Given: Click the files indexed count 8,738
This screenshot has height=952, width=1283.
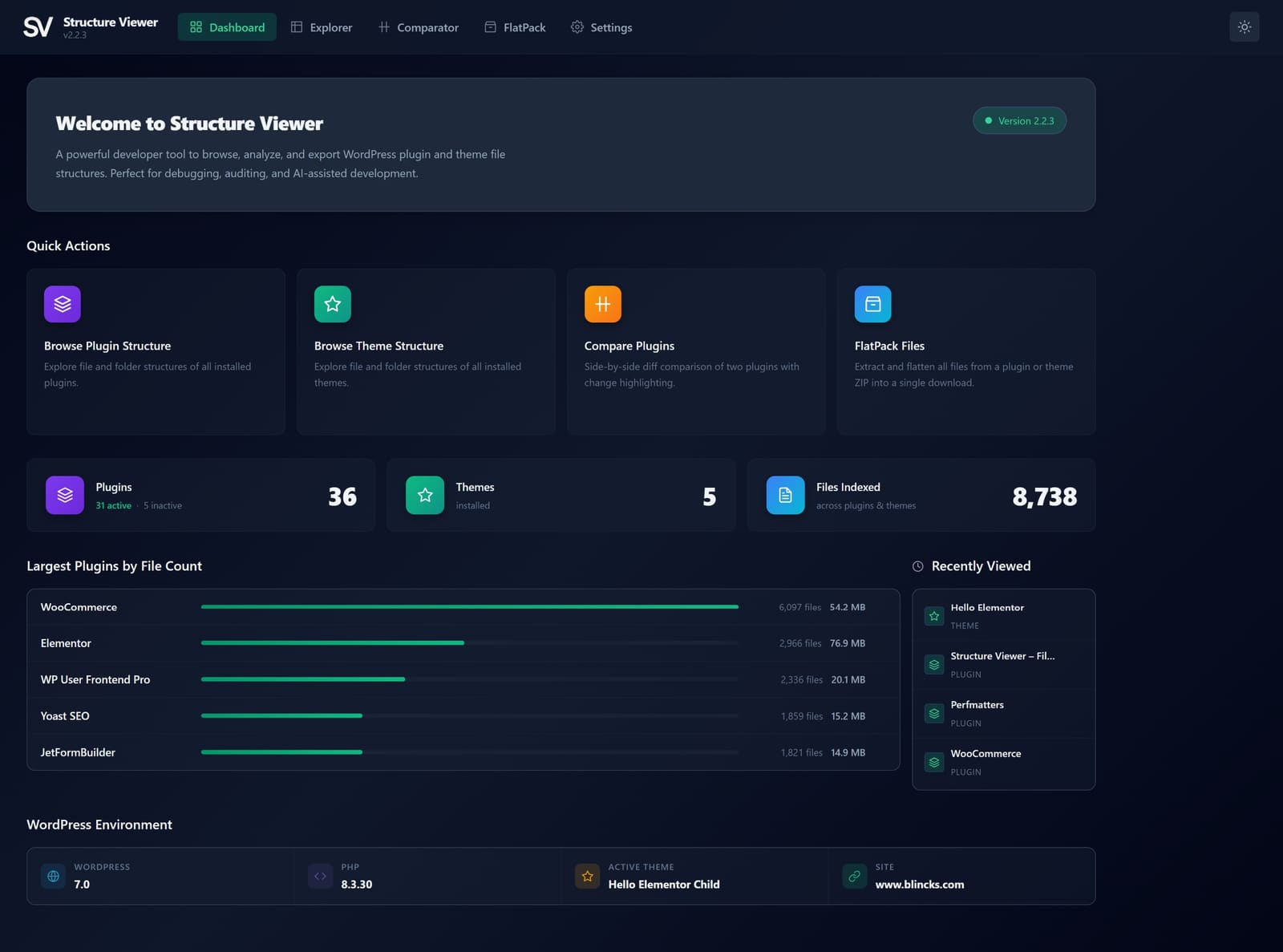Looking at the screenshot, I should [x=1045, y=496].
